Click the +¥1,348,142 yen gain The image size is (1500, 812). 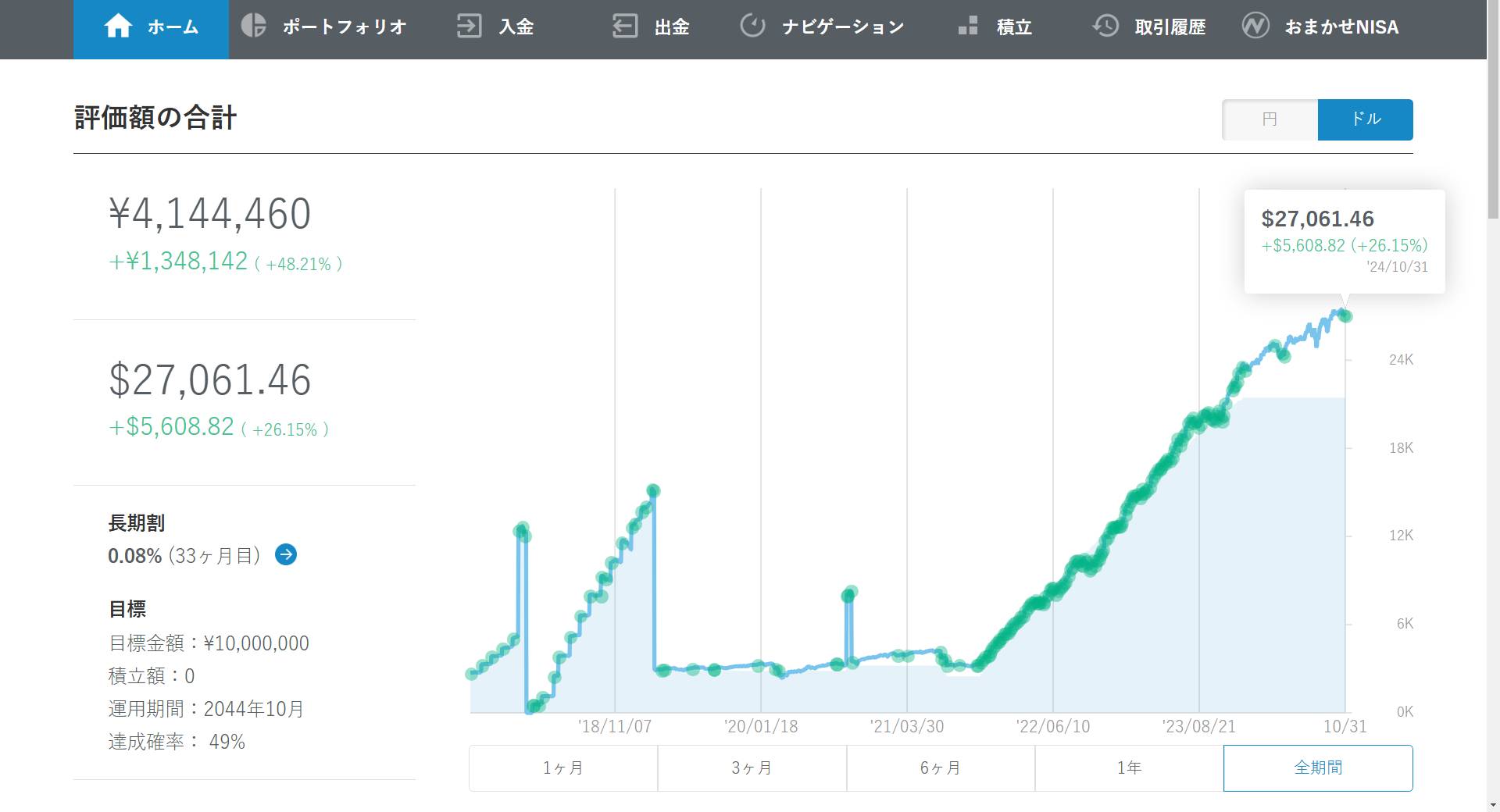178,261
